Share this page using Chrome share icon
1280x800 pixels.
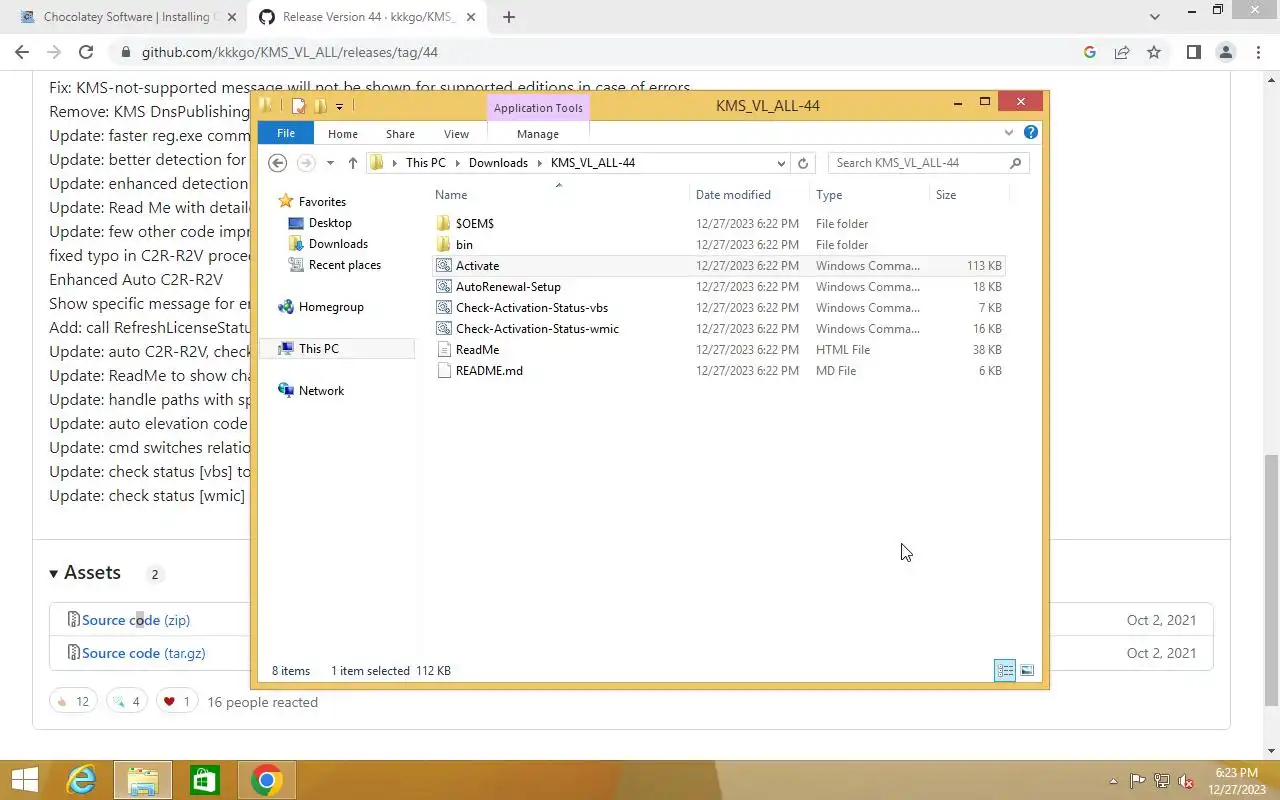(1122, 52)
